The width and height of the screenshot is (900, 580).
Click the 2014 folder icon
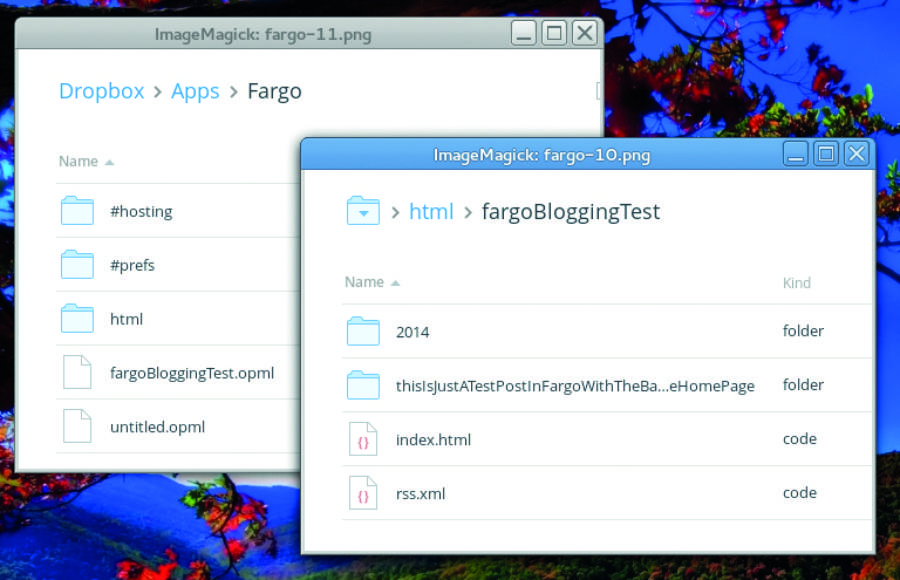click(363, 331)
